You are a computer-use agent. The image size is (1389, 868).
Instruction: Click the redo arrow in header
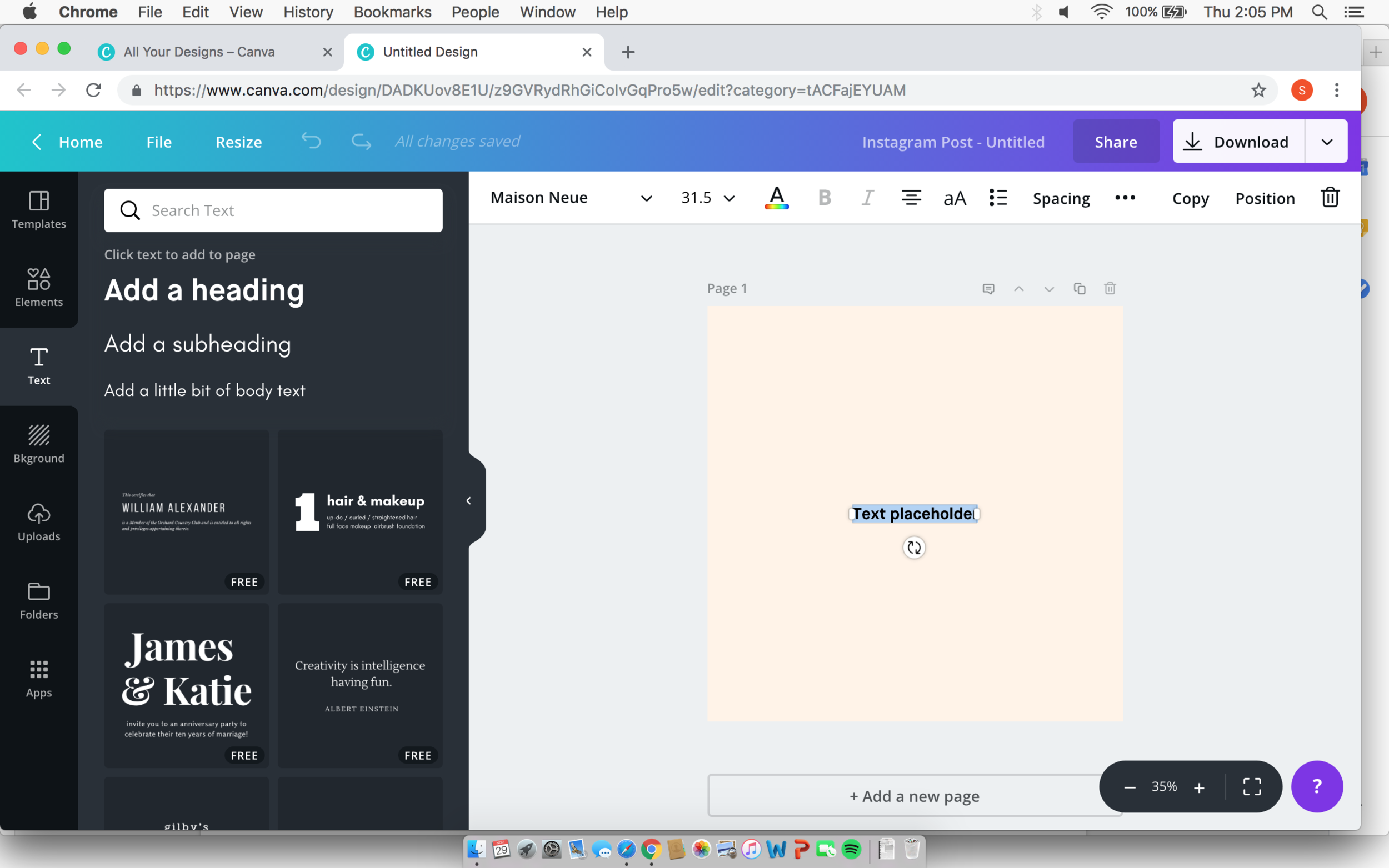pyautogui.click(x=361, y=141)
